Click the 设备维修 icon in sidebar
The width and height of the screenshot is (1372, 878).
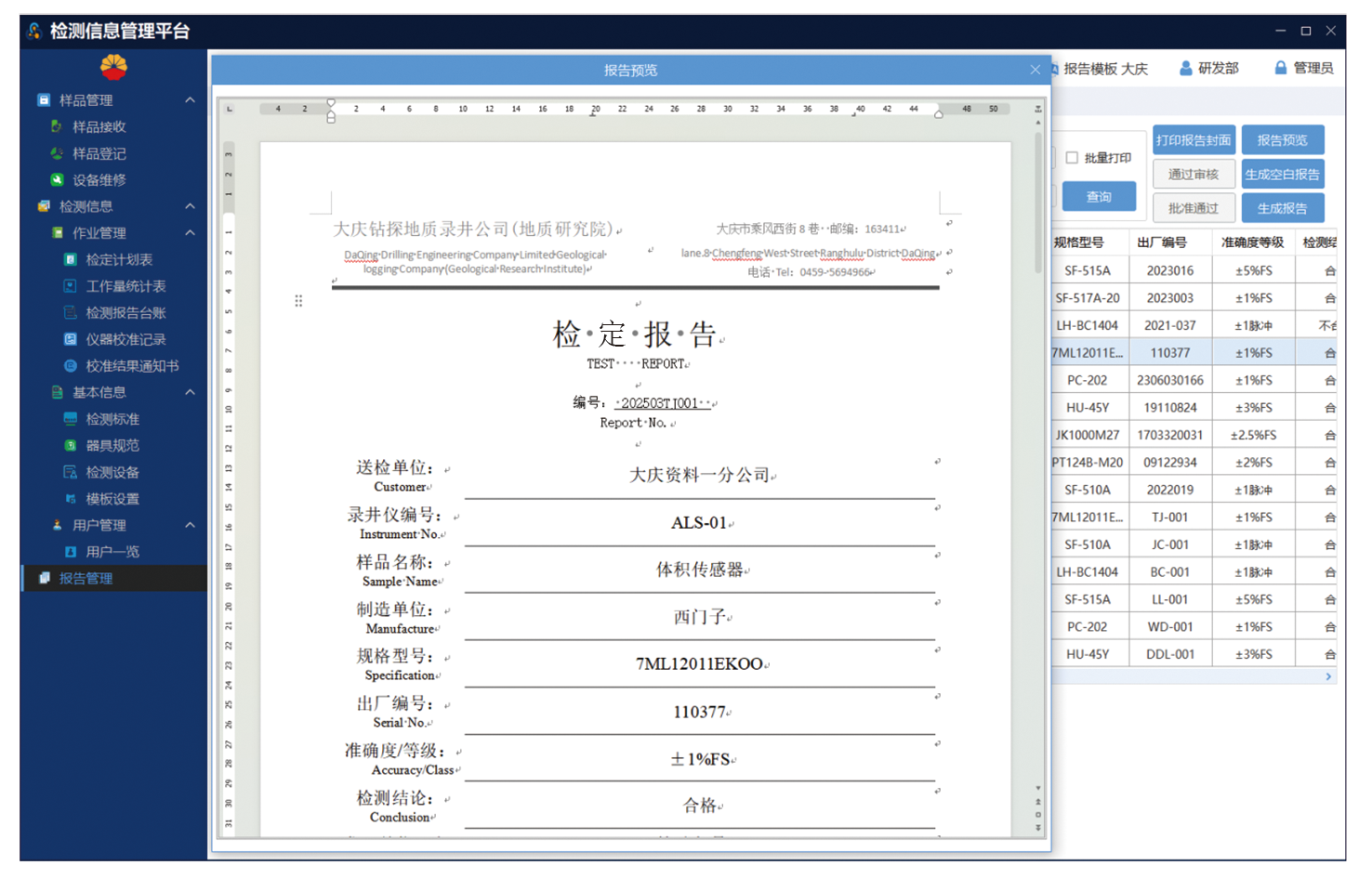click(57, 179)
